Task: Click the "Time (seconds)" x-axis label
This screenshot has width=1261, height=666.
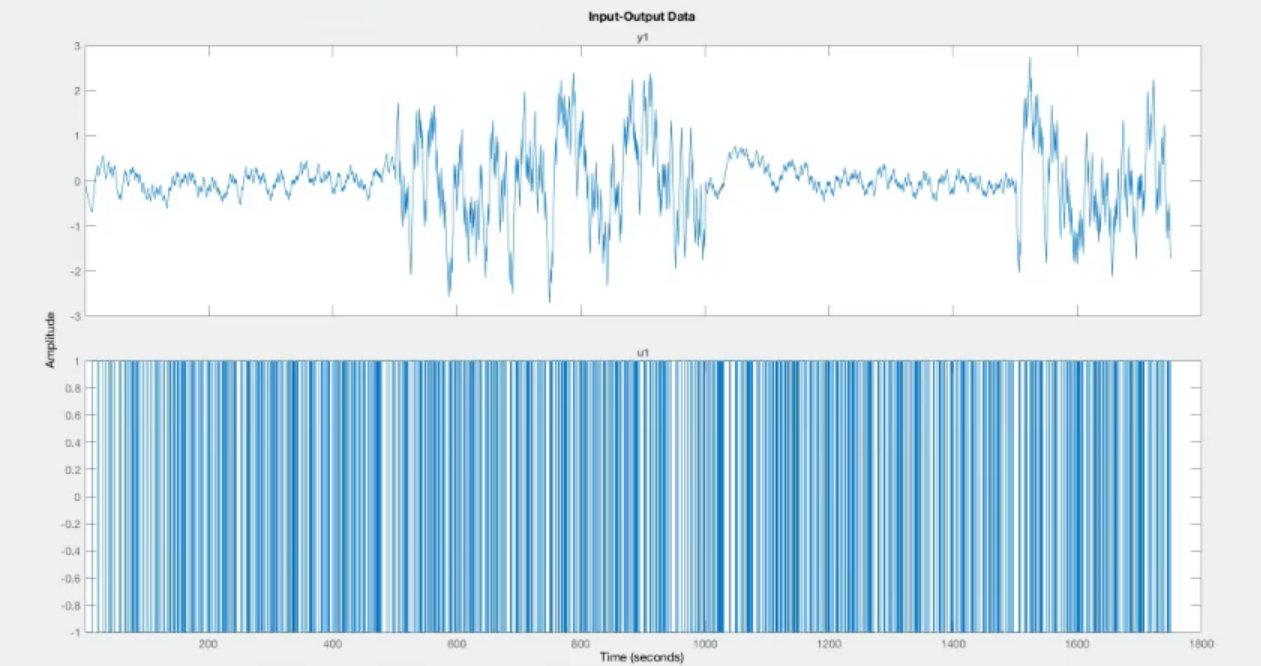Action: 642,658
